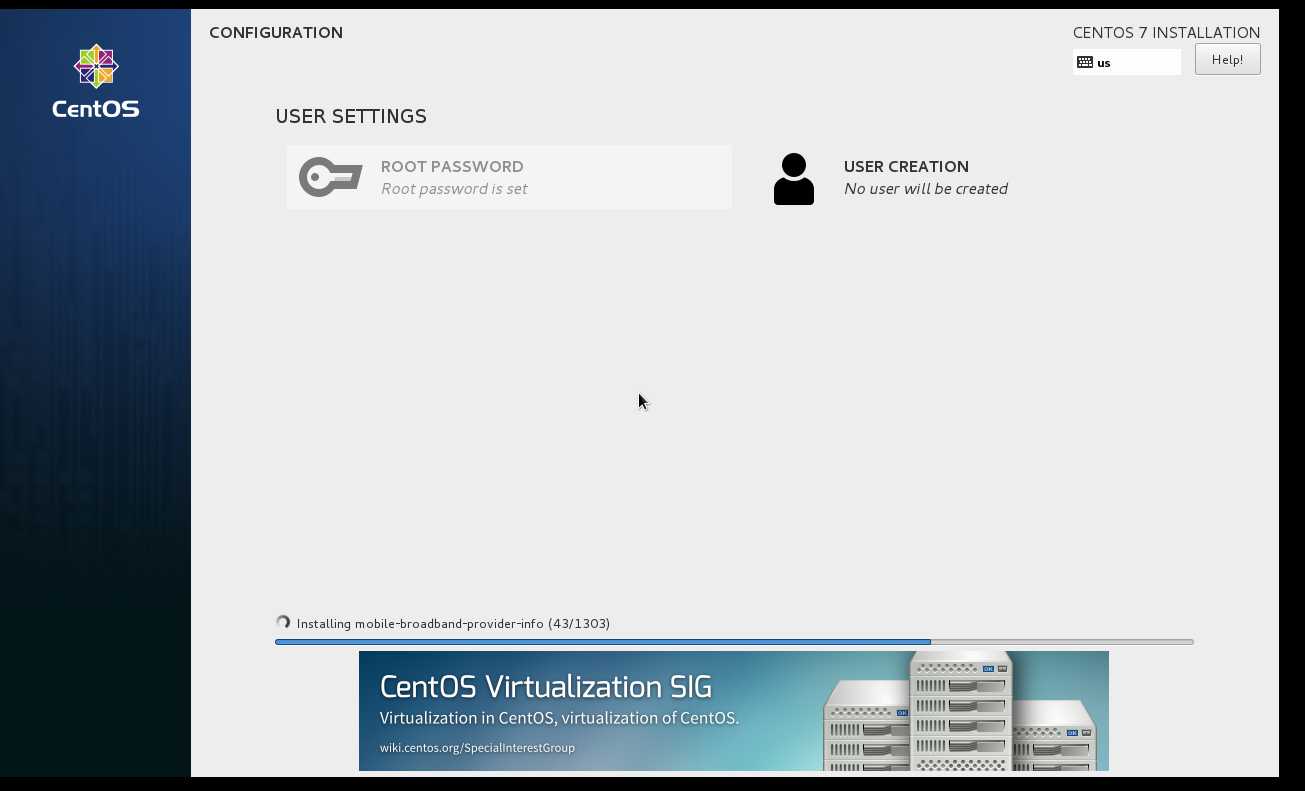Open the Help! button
The image size is (1305, 791).
(1227, 59)
